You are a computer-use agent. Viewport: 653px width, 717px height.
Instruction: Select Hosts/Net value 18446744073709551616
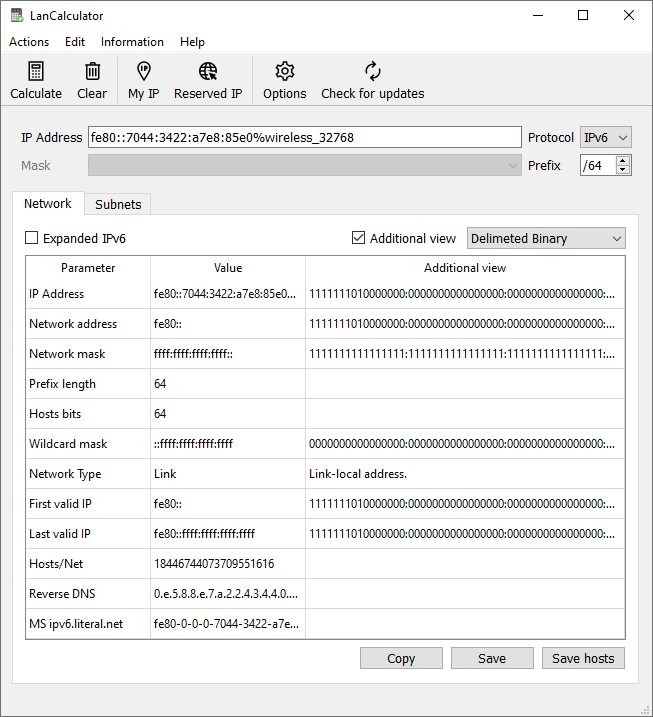click(x=228, y=564)
